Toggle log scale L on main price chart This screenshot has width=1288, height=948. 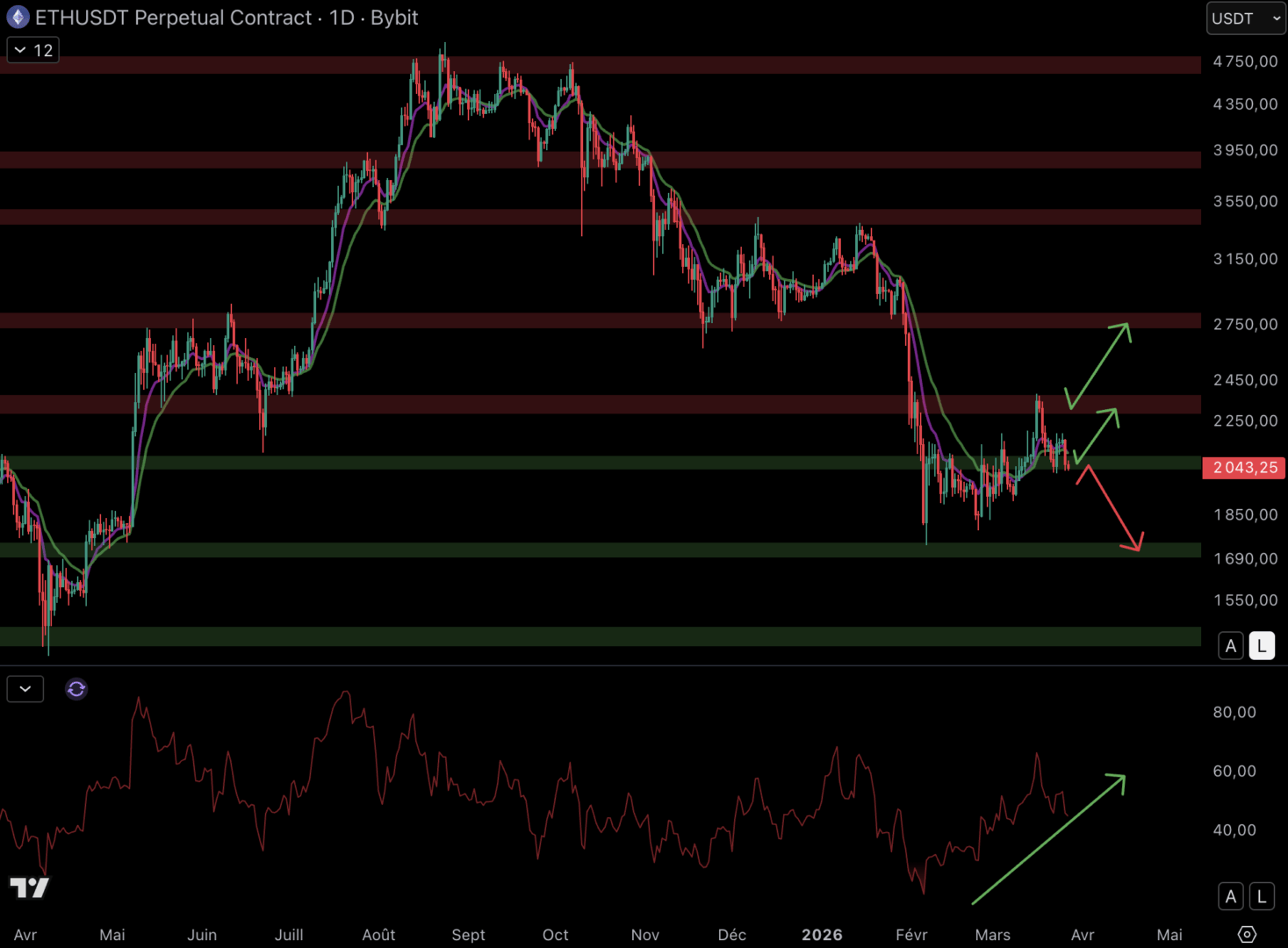tap(1262, 646)
